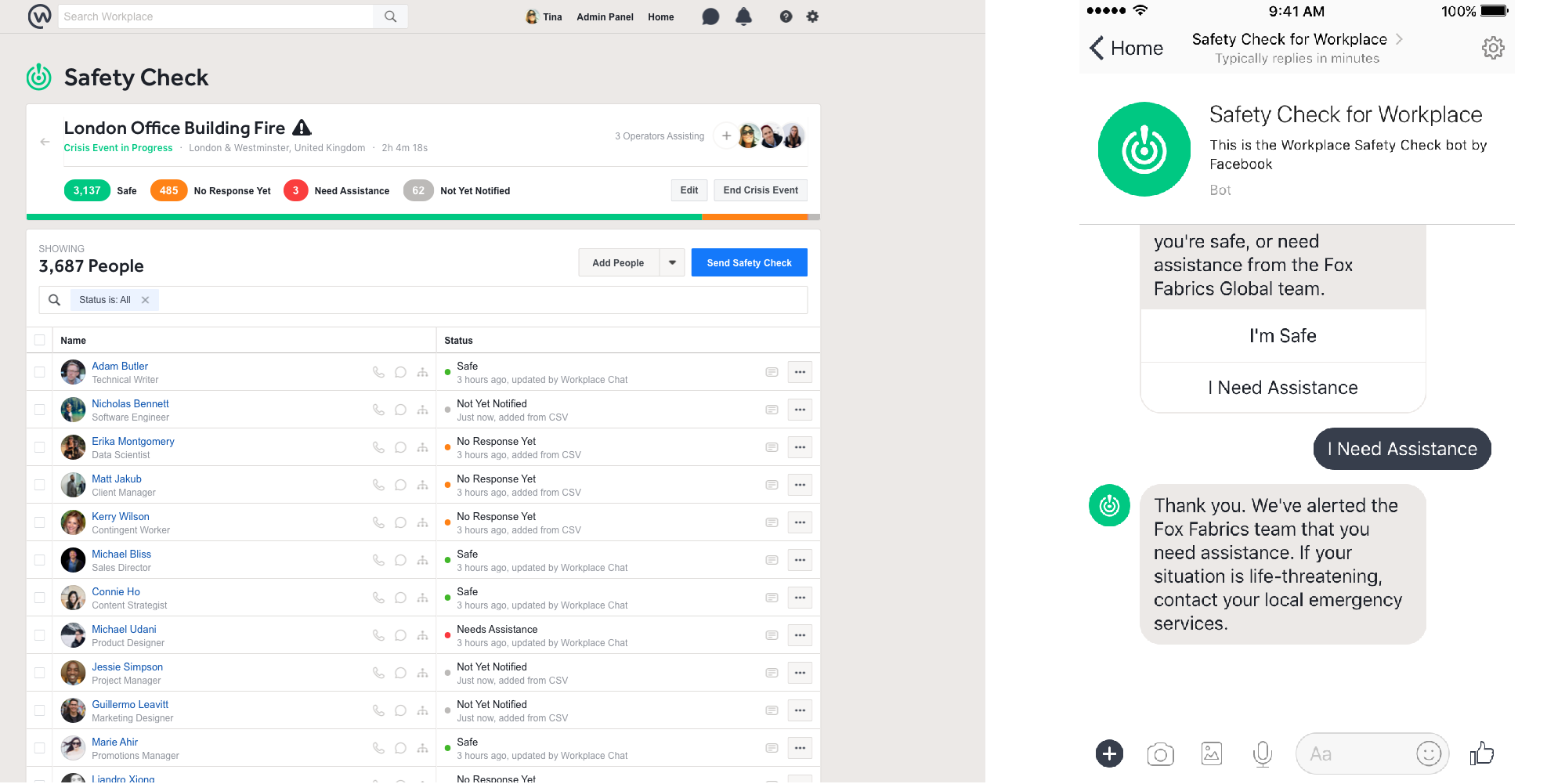This screenshot has width=1547, height=784.
Task: Open more options for Michael Bliss
Action: coord(800,560)
